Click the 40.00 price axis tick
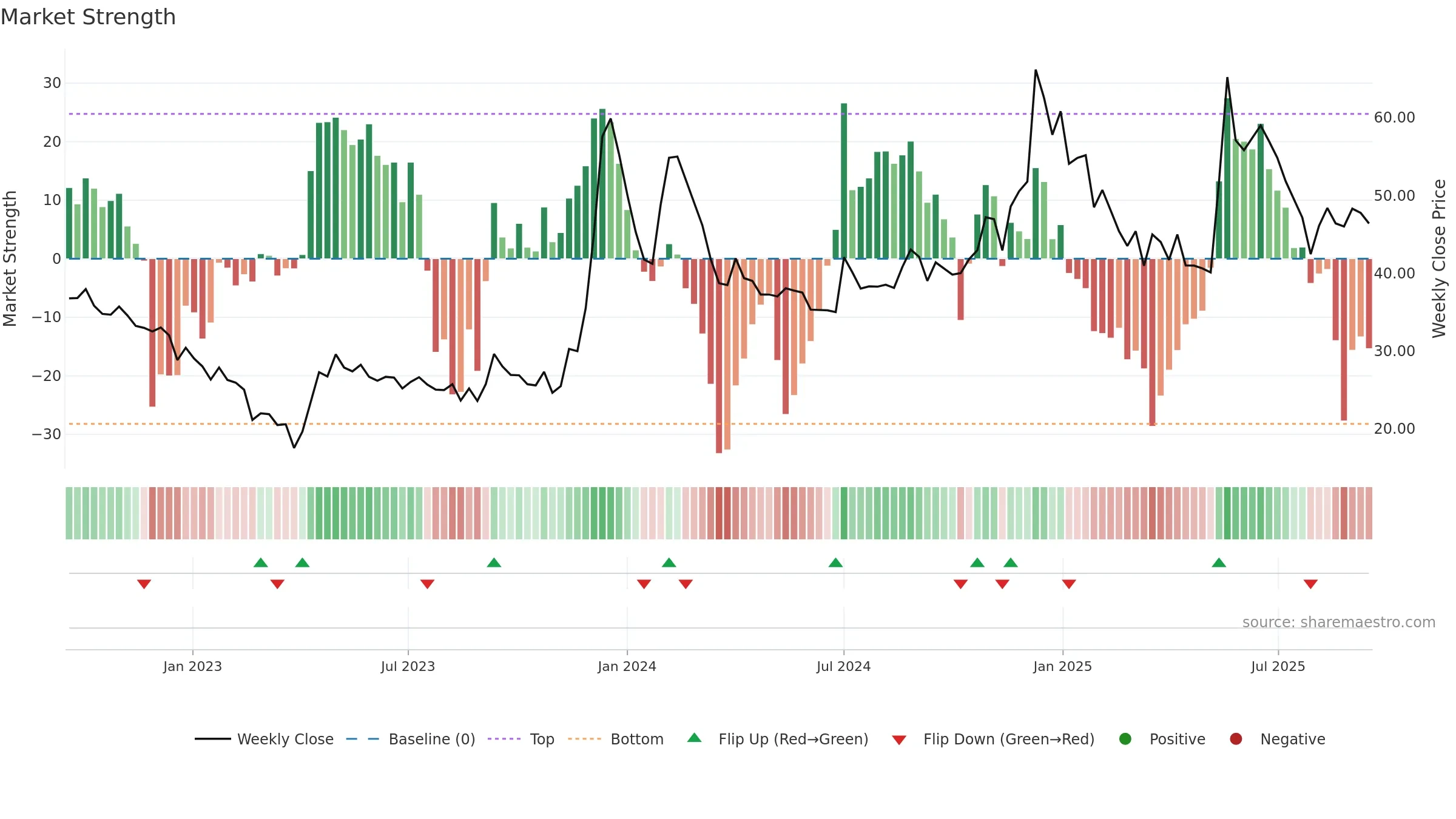The height and width of the screenshot is (819, 1456). point(1394,274)
